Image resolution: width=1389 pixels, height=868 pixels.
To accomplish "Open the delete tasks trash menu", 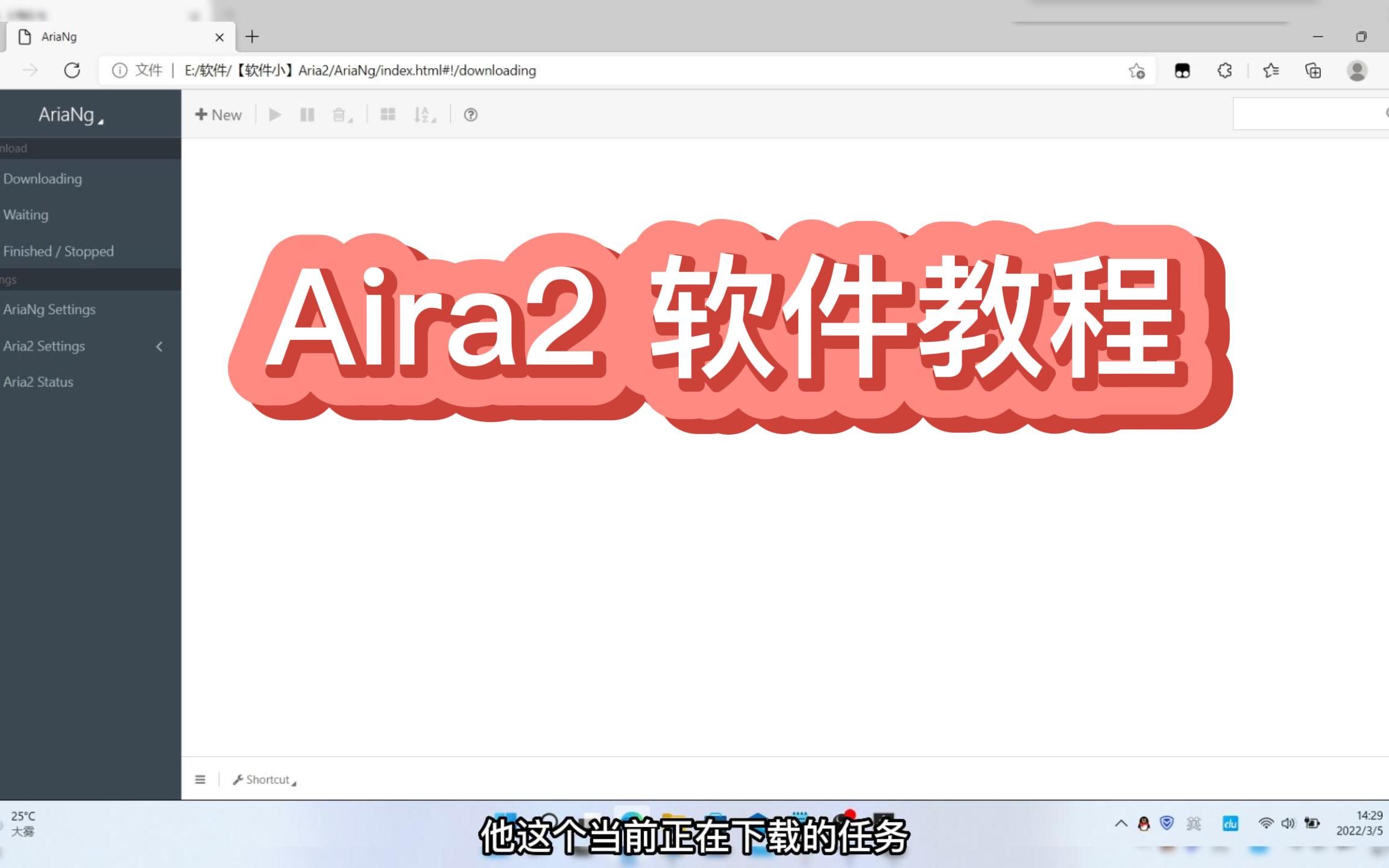I will 342,115.
